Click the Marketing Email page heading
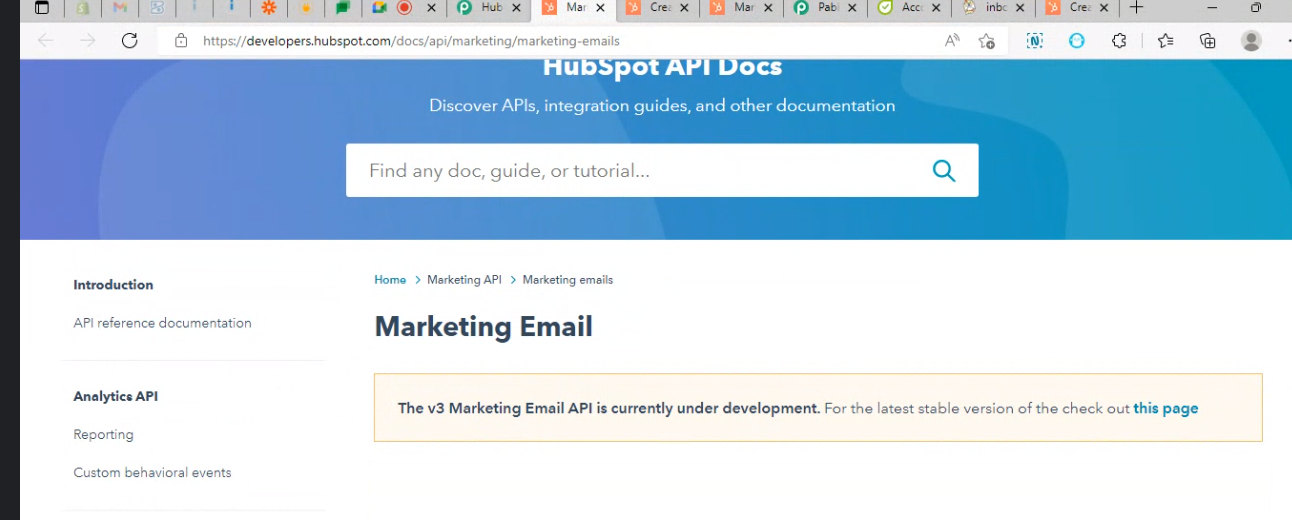 pyautogui.click(x=483, y=327)
